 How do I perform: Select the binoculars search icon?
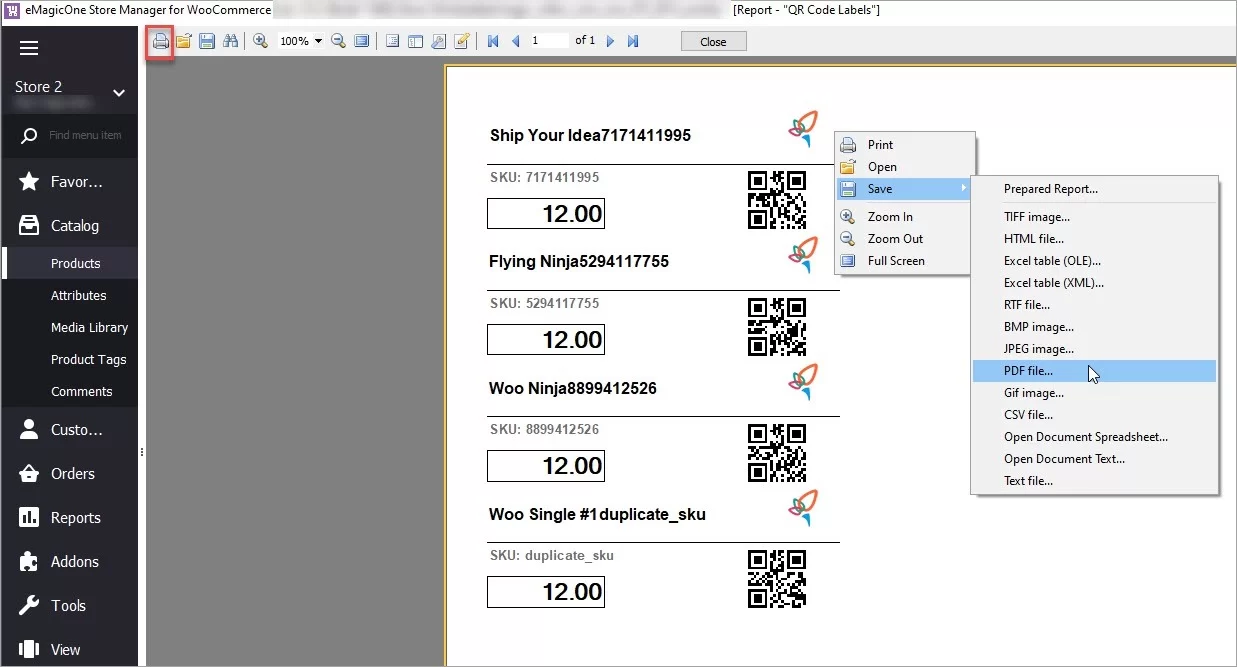[231, 41]
